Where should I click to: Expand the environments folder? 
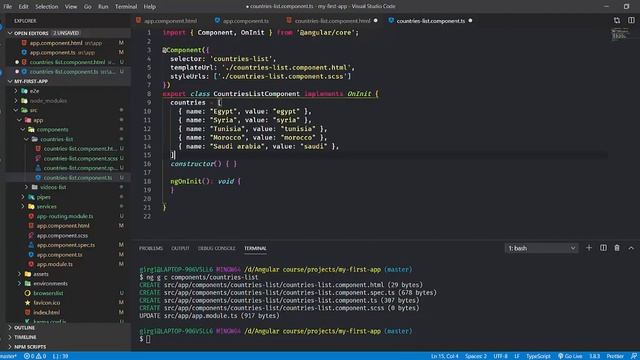(19, 283)
